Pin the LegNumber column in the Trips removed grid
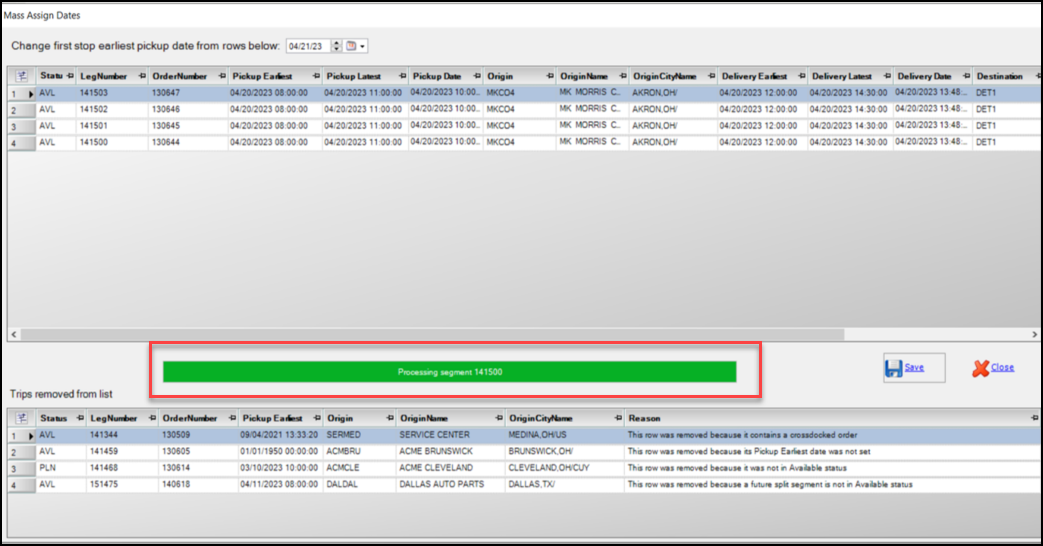1043x546 pixels. click(x=152, y=418)
